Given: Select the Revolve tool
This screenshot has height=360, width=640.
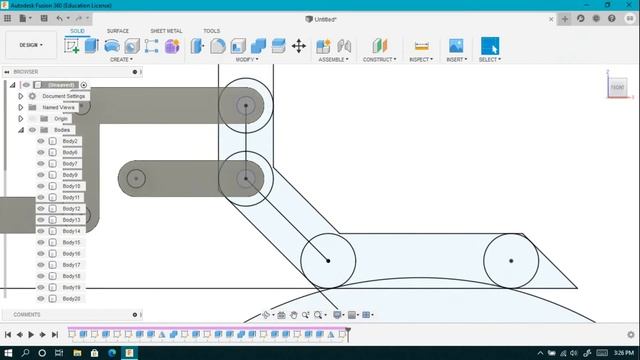Looking at the screenshot, I should click(111, 46).
